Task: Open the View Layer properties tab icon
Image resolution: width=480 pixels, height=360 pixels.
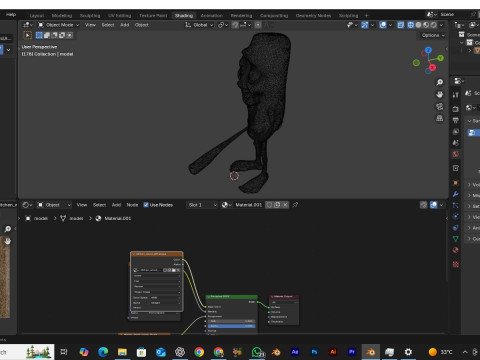Action: 456,132
